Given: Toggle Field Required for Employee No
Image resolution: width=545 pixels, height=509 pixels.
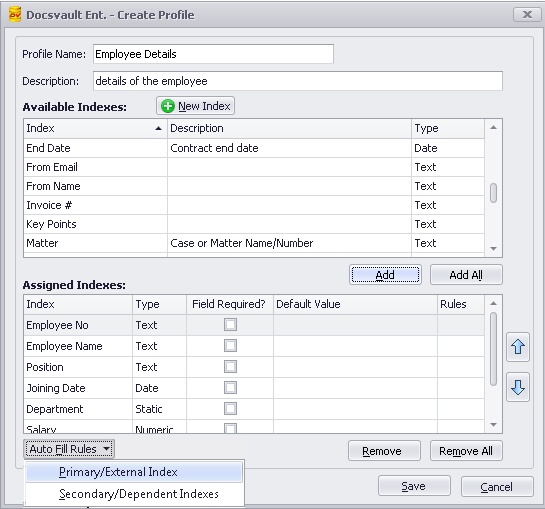Looking at the screenshot, I should click(230, 325).
